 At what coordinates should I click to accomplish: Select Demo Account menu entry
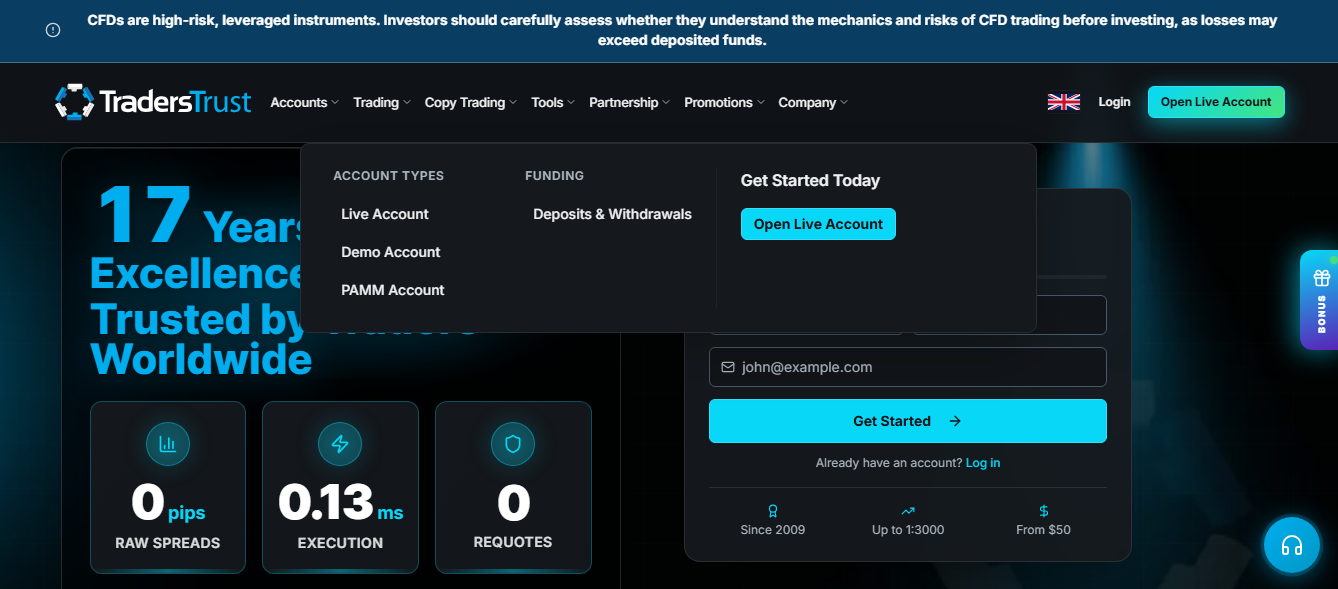click(x=391, y=252)
